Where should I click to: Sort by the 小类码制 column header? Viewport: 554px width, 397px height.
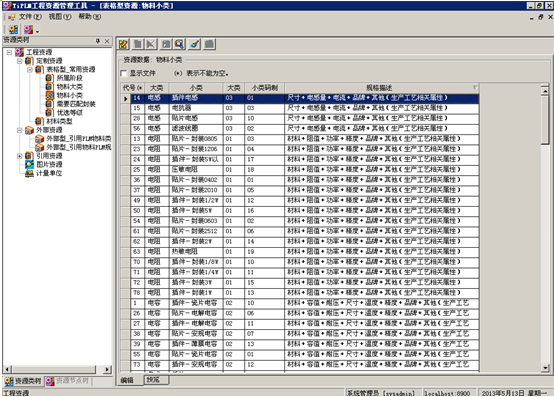tap(265, 88)
